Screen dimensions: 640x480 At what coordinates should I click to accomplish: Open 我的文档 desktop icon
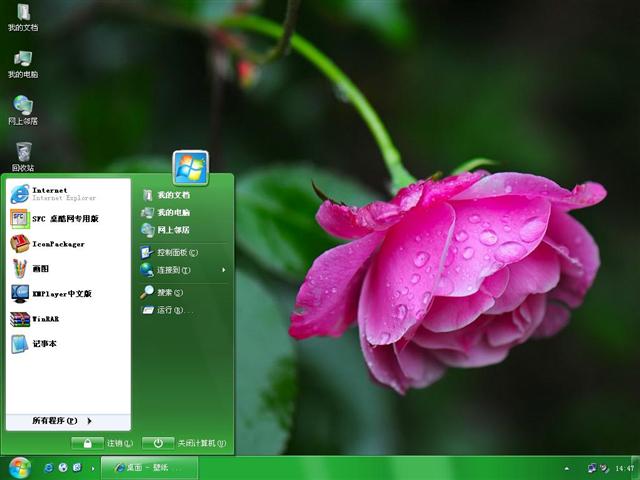click(23, 17)
